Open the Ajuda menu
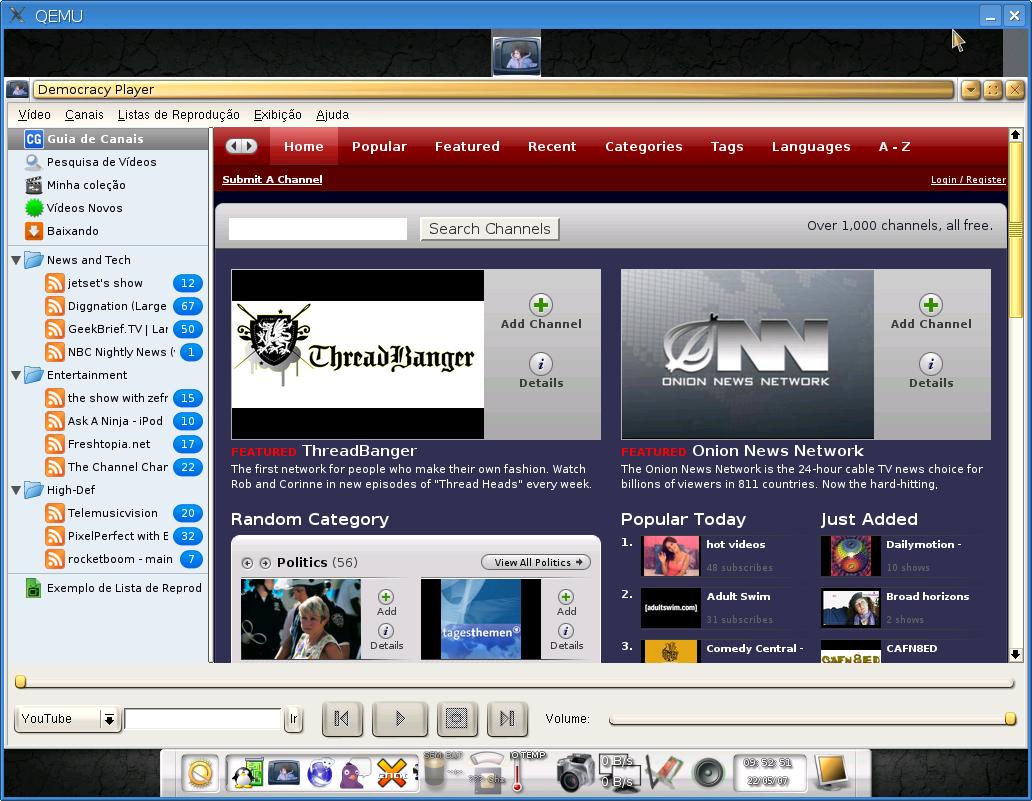Viewport: 1032px width, 801px height. (332, 115)
